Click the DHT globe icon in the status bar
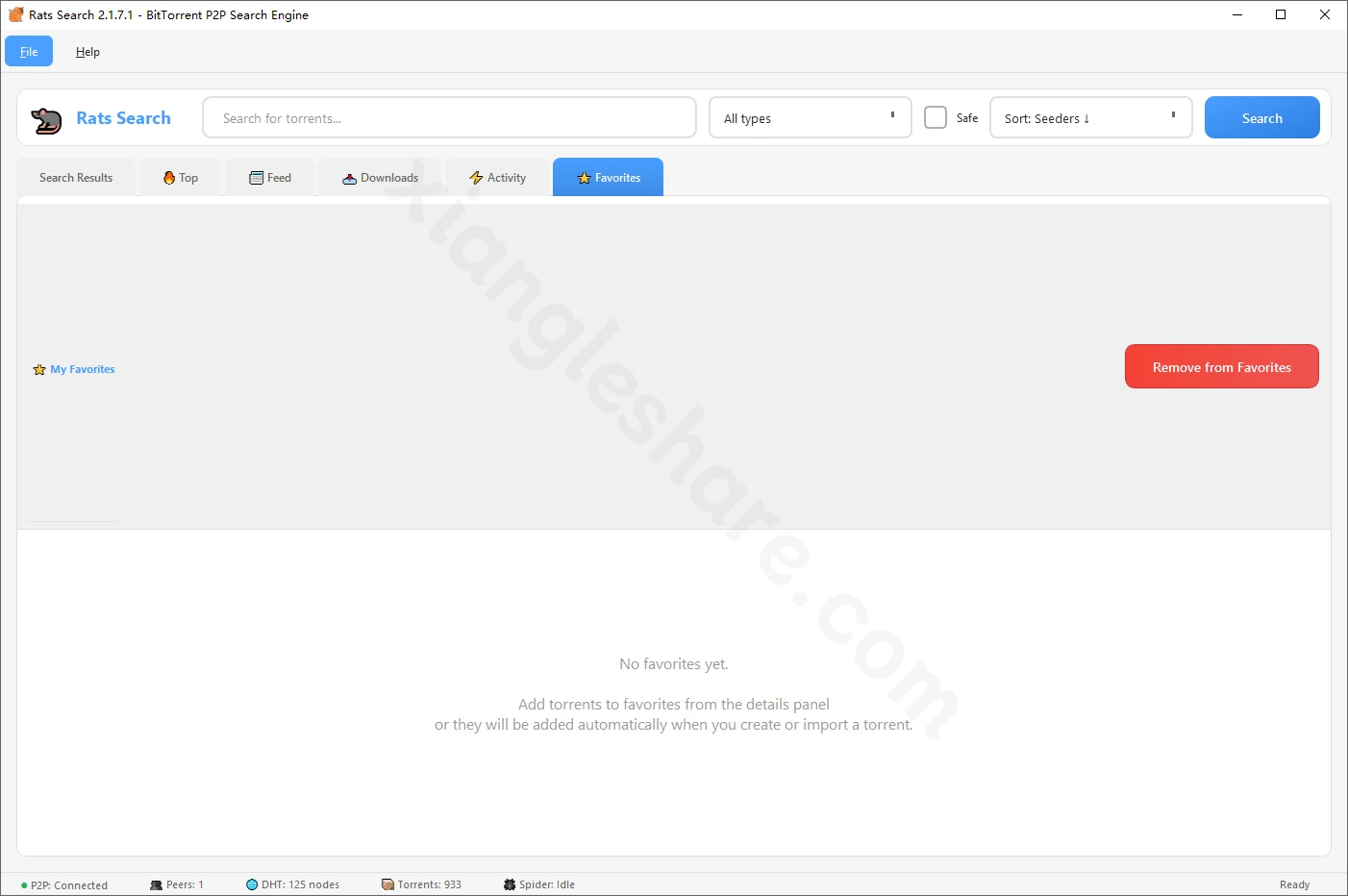 (x=252, y=884)
